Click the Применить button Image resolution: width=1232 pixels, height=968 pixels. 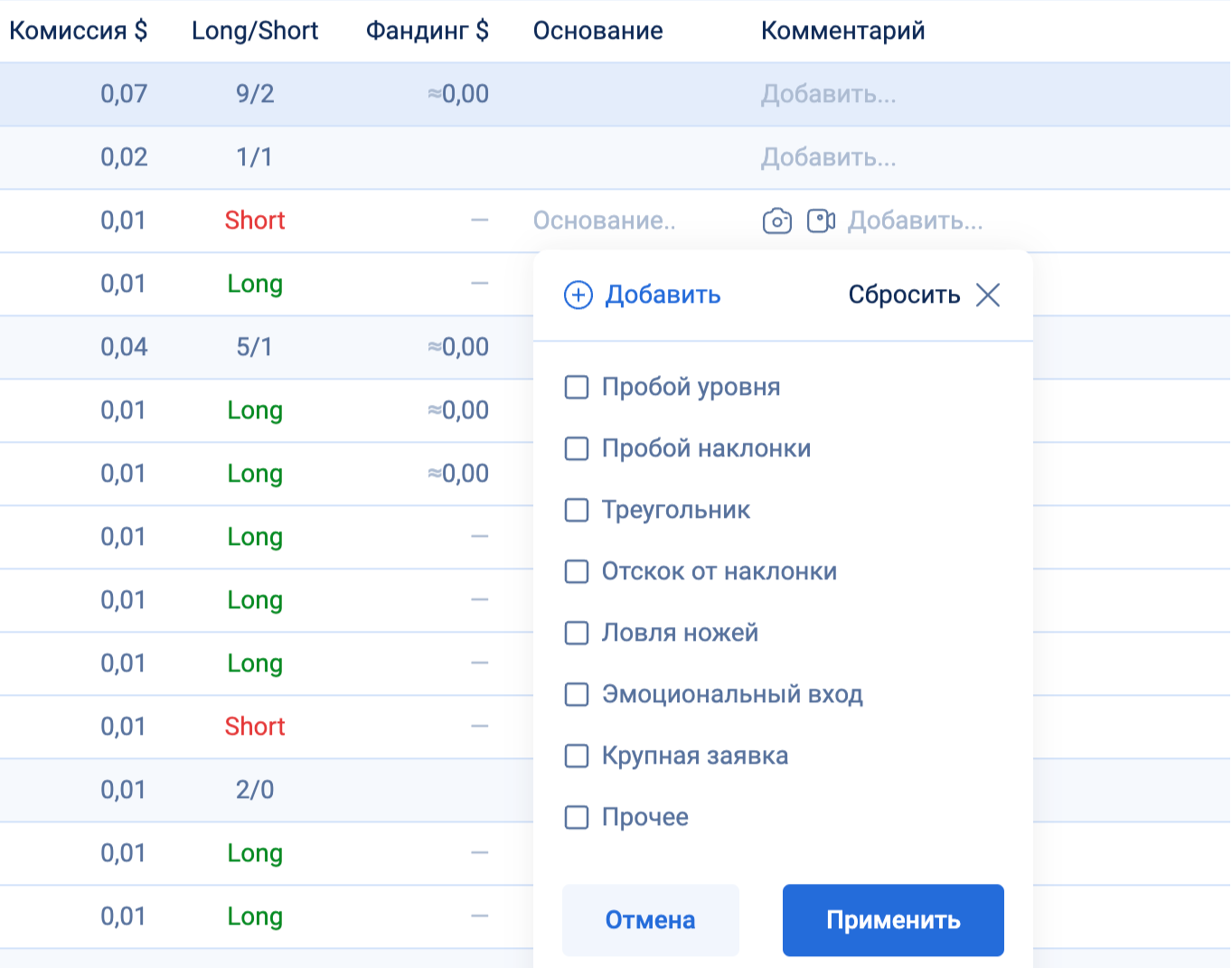coord(893,920)
